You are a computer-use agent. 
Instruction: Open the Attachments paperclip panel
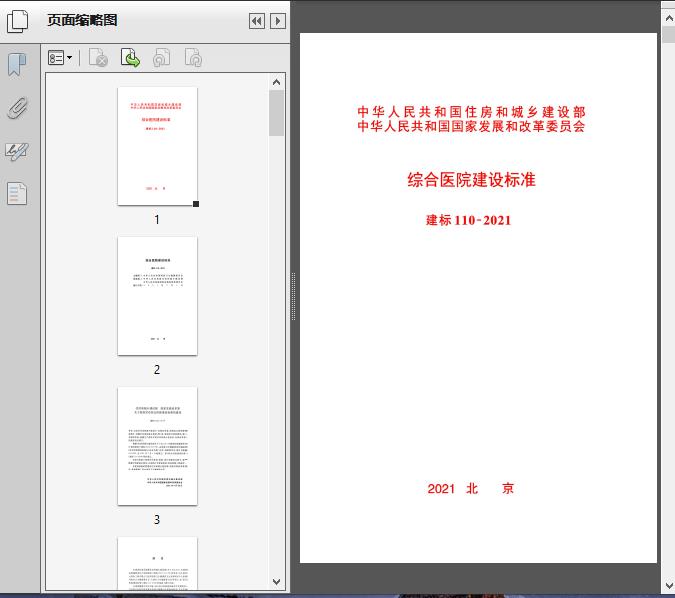(x=17, y=108)
